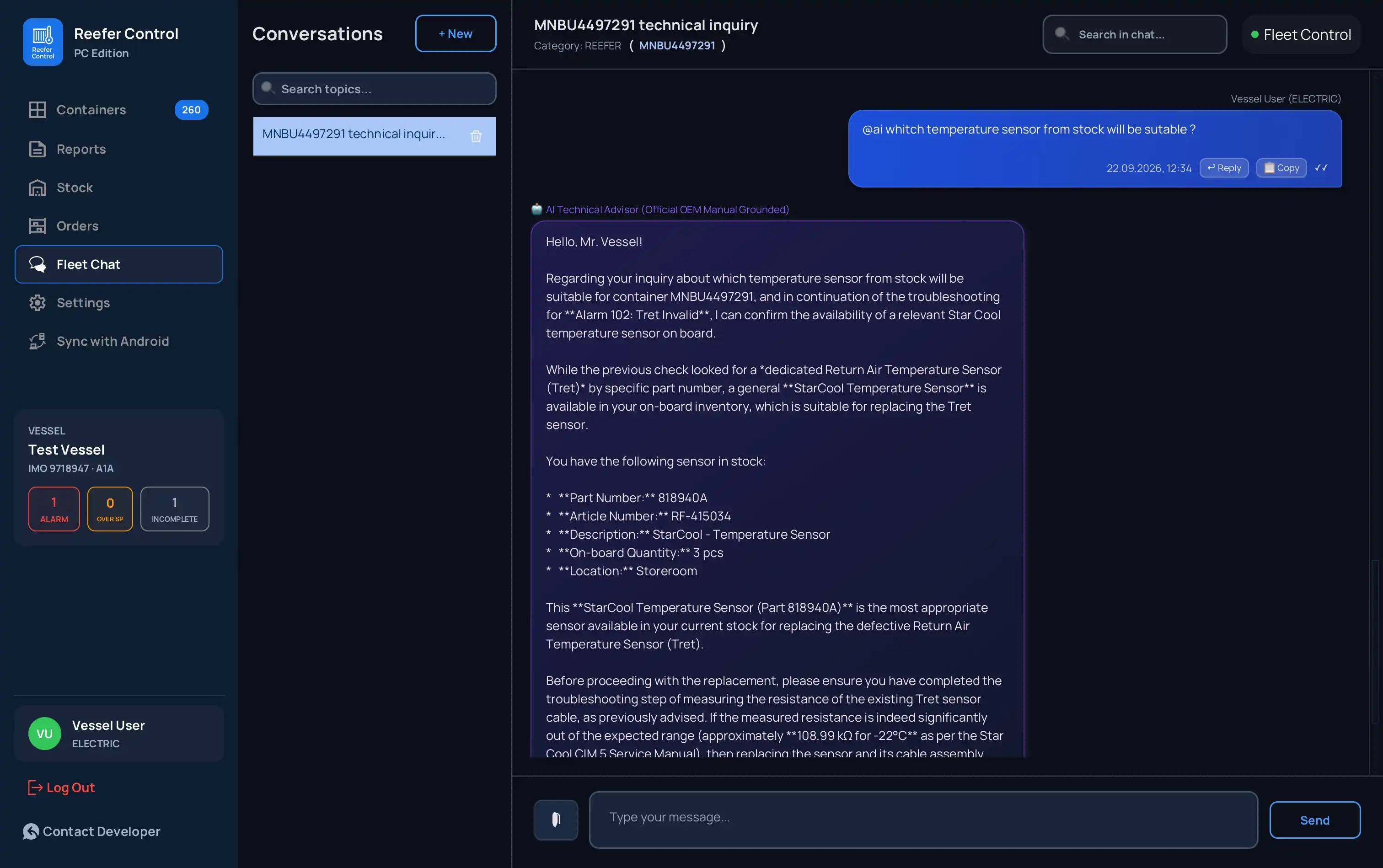Send the chat message

[x=1315, y=820]
